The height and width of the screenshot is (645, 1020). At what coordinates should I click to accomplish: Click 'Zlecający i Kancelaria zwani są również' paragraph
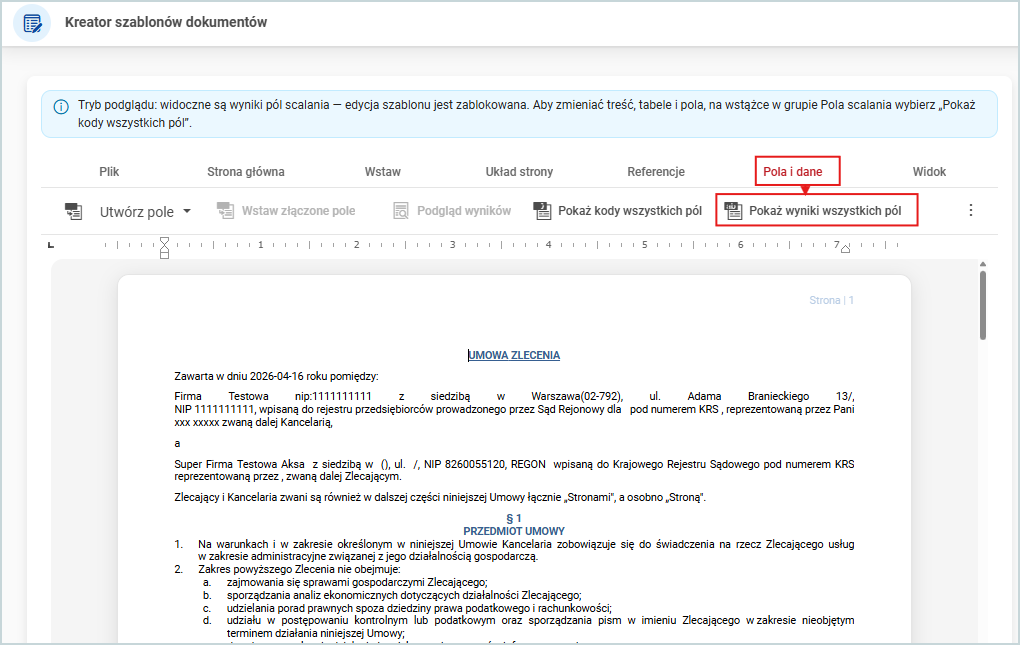440,497
